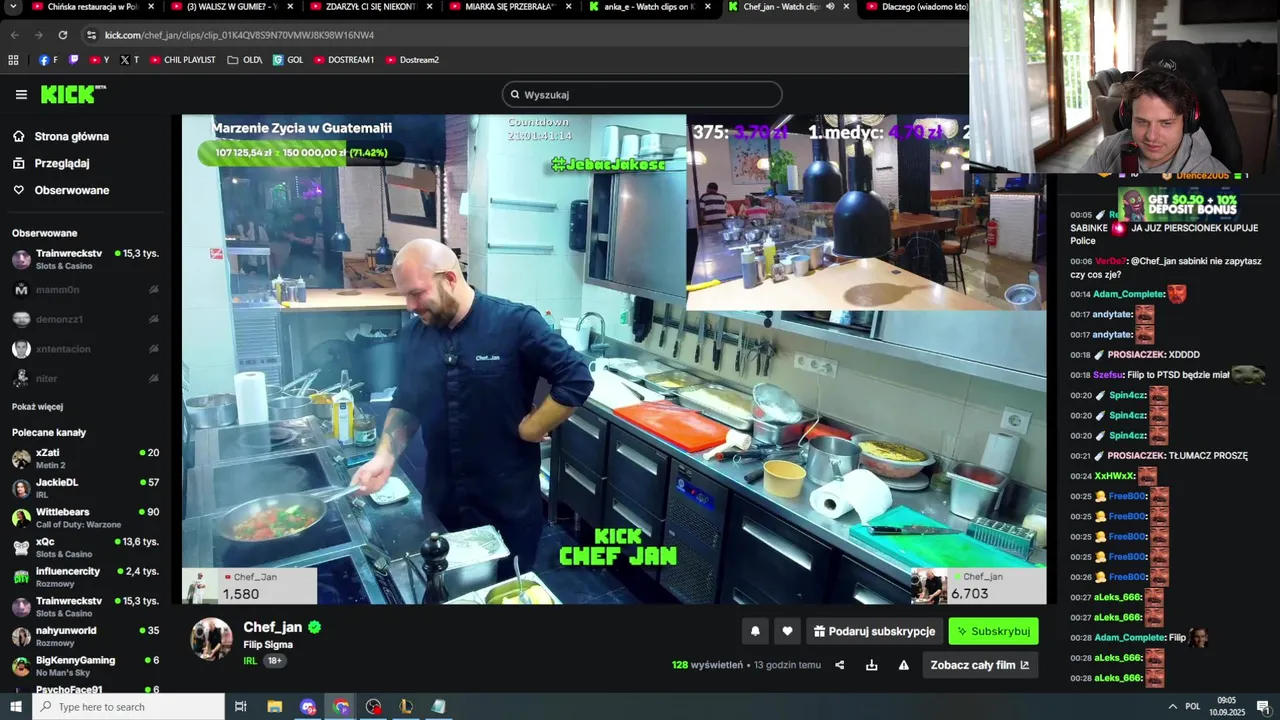Download the clip via download icon
Viewport: 1280px width, 720px height.
coord(872,665)
